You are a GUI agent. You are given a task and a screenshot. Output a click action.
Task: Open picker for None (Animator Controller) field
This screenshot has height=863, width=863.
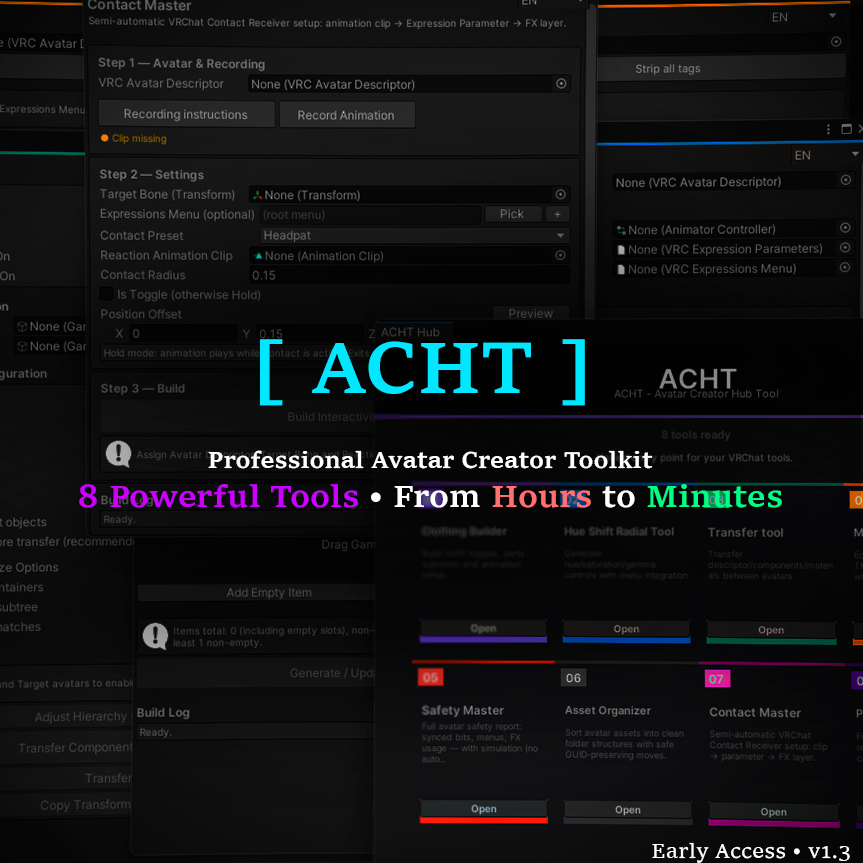pos(845,228)
